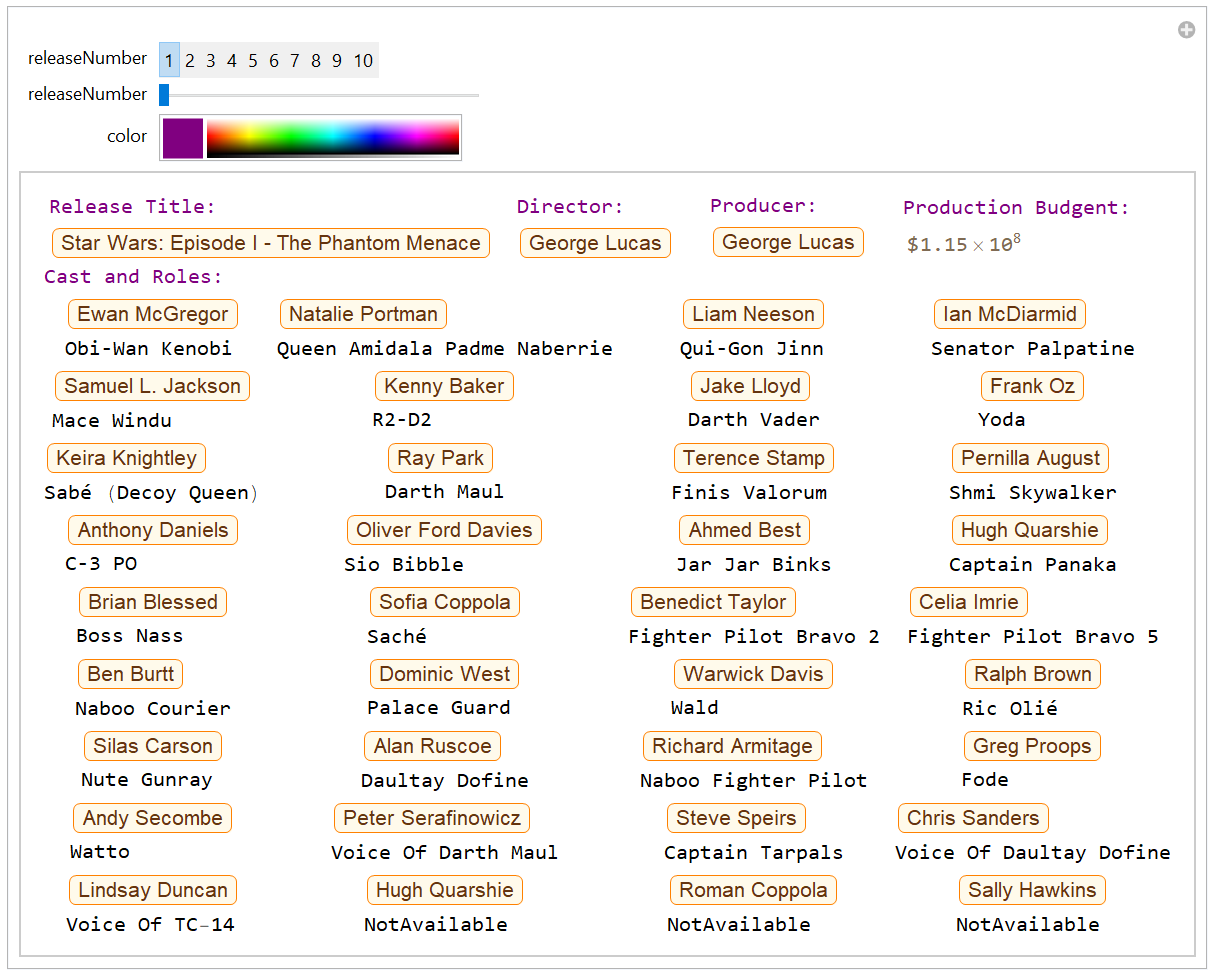The width and height of the screenshot is (1213, 975).
Task: Select Richard Armitage cast entry
Action: [x=732, y=746]
